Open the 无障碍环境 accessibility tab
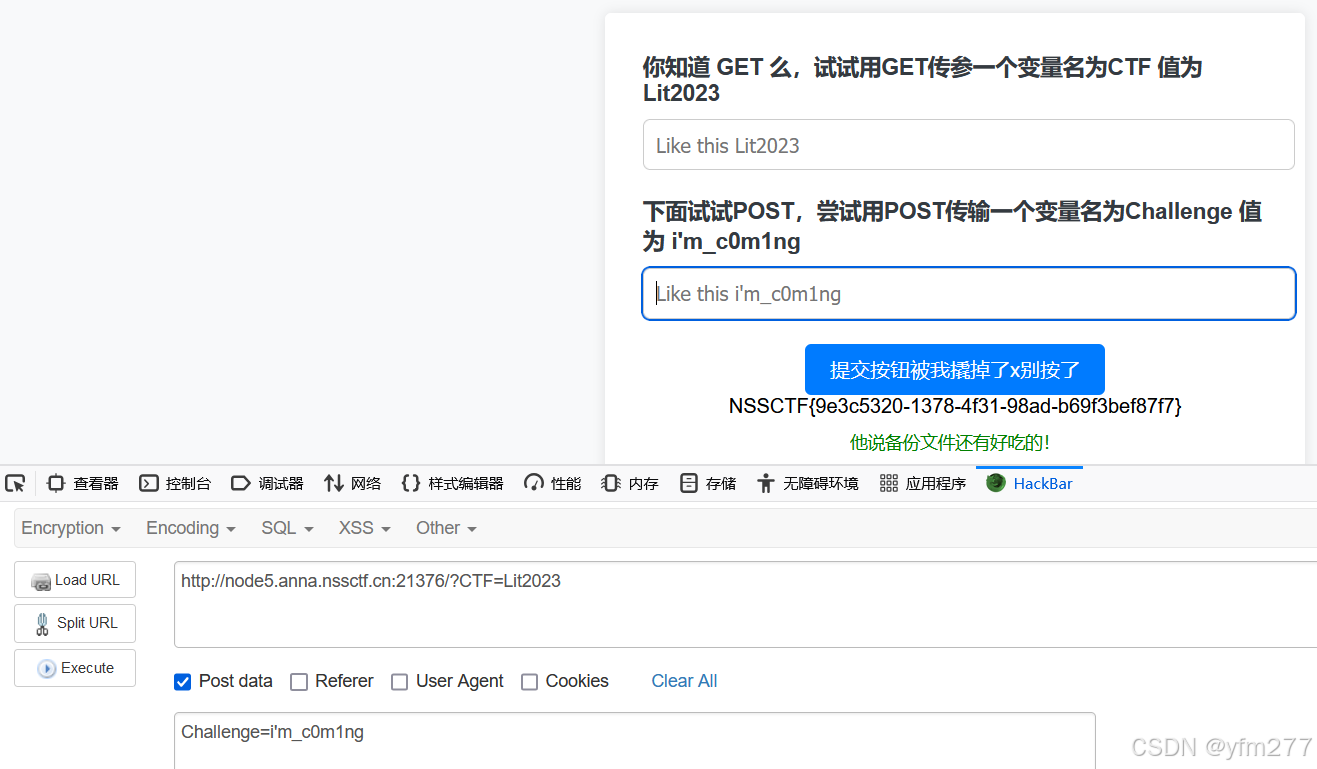This screenshot has height=769, width=1317. [x=808, y=483]
